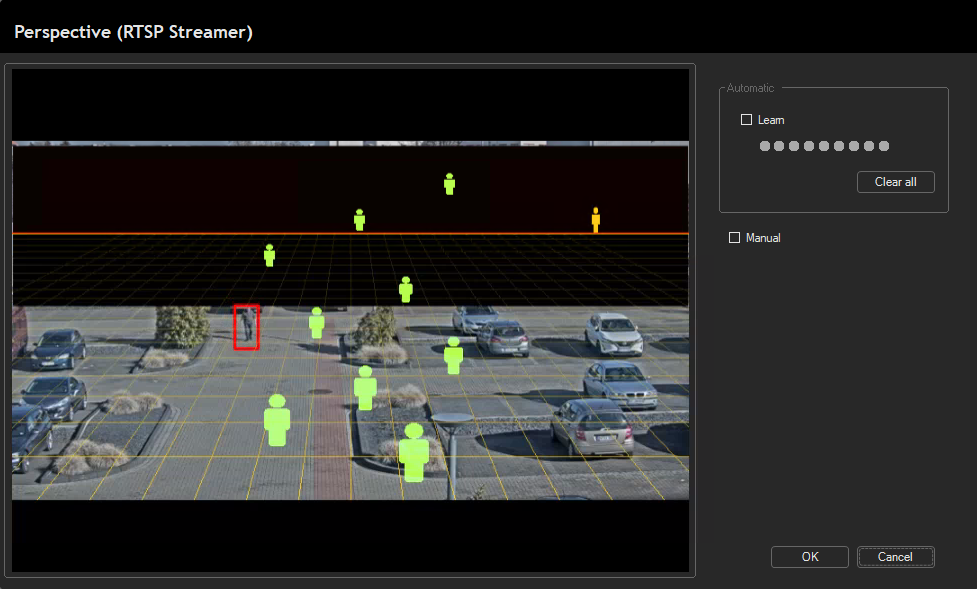977x589 pixels.
Task: Enable the Learn checkbox
Action: tap(746, 120)
